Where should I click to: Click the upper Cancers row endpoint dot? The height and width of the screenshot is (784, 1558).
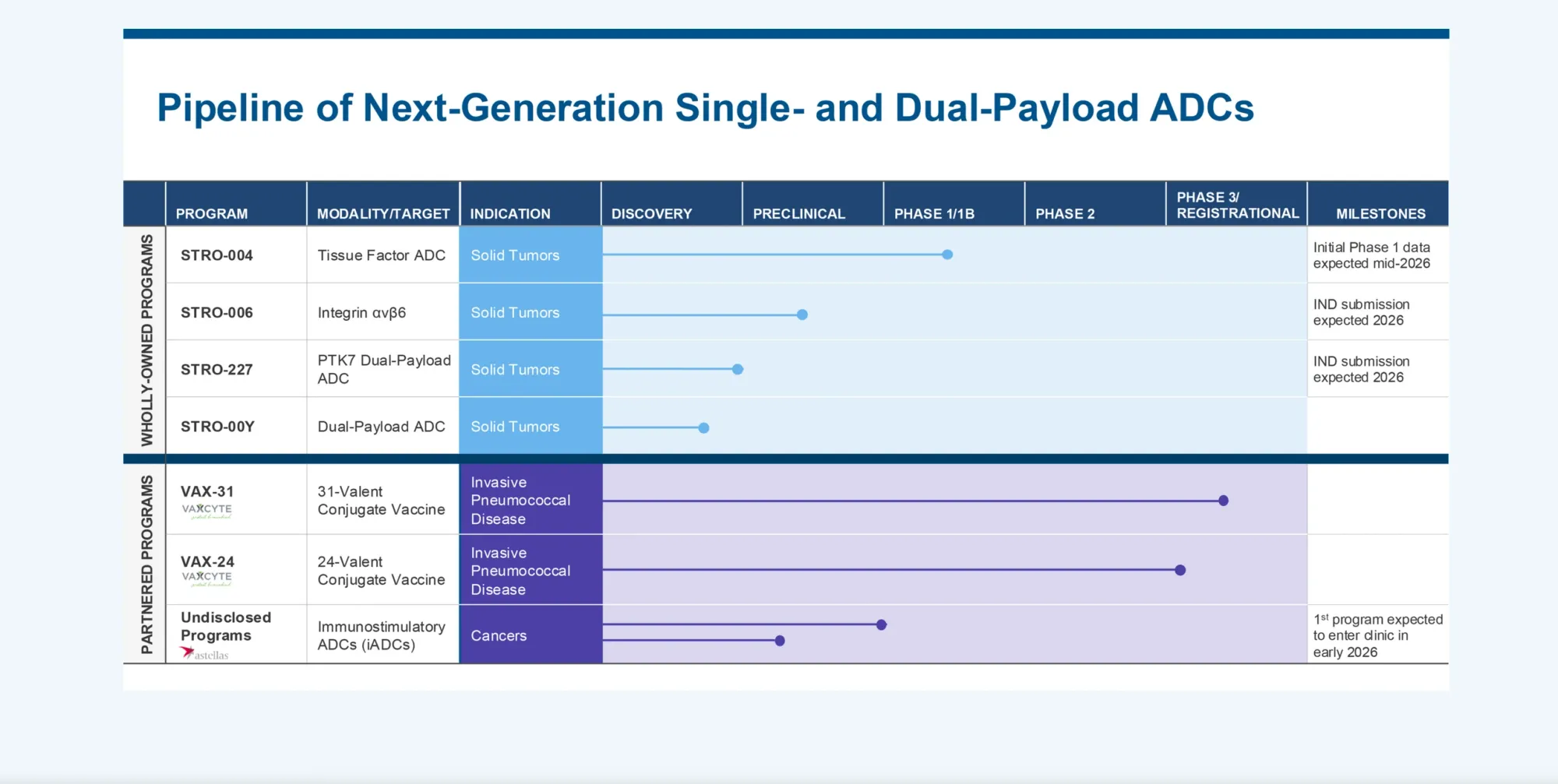point(881,624)
